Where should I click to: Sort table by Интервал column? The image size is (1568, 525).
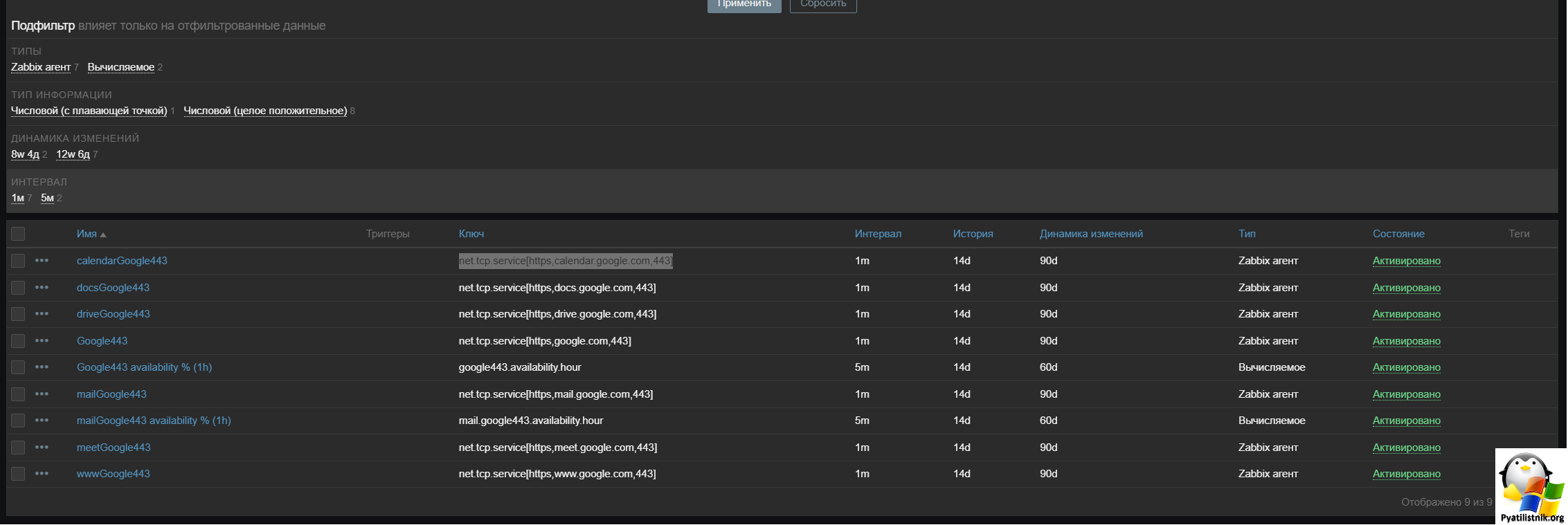(878, 234)
